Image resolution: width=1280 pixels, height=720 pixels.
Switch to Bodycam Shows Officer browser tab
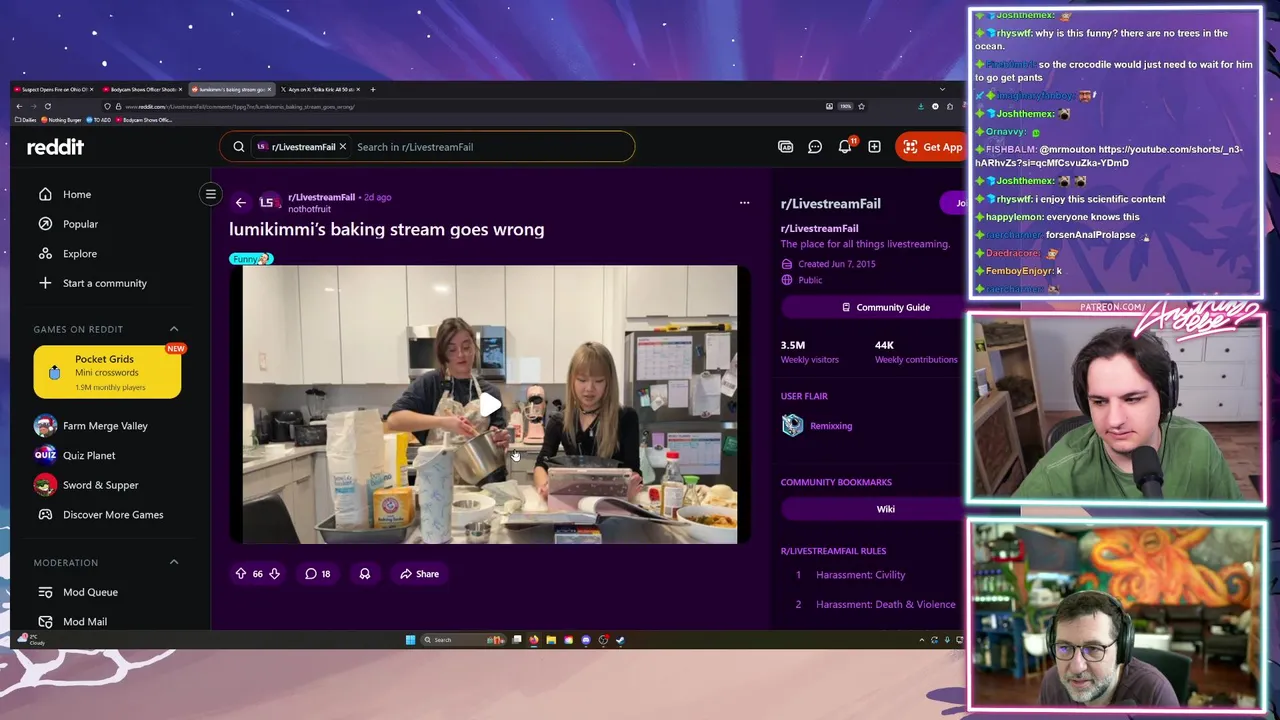pyautogui.click(x=141, y=89)
